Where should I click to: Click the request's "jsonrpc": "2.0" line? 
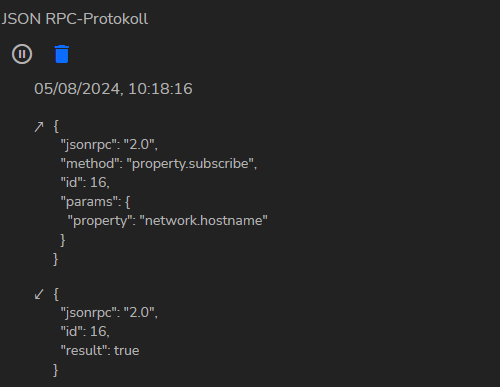point(109,145)
